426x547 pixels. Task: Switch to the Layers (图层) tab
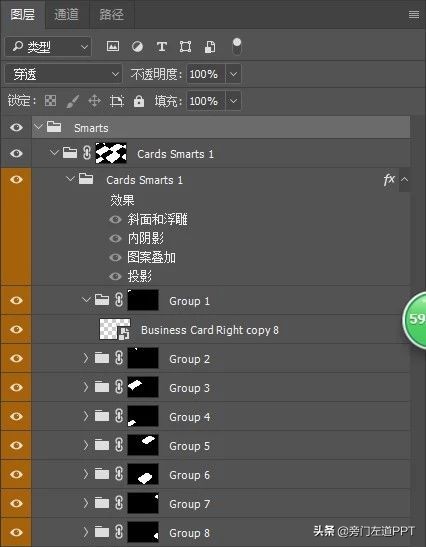click(x=23, y=15)
